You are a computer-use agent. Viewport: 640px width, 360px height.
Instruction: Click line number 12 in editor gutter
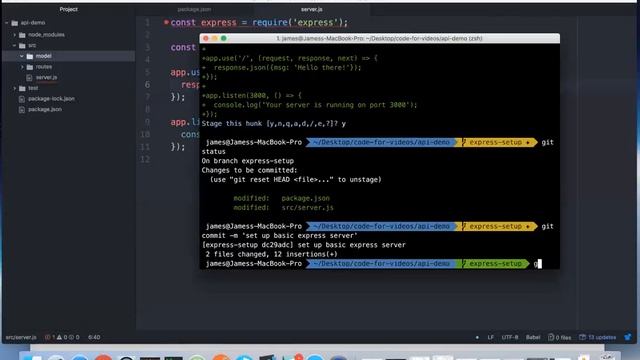coord(145,159)
